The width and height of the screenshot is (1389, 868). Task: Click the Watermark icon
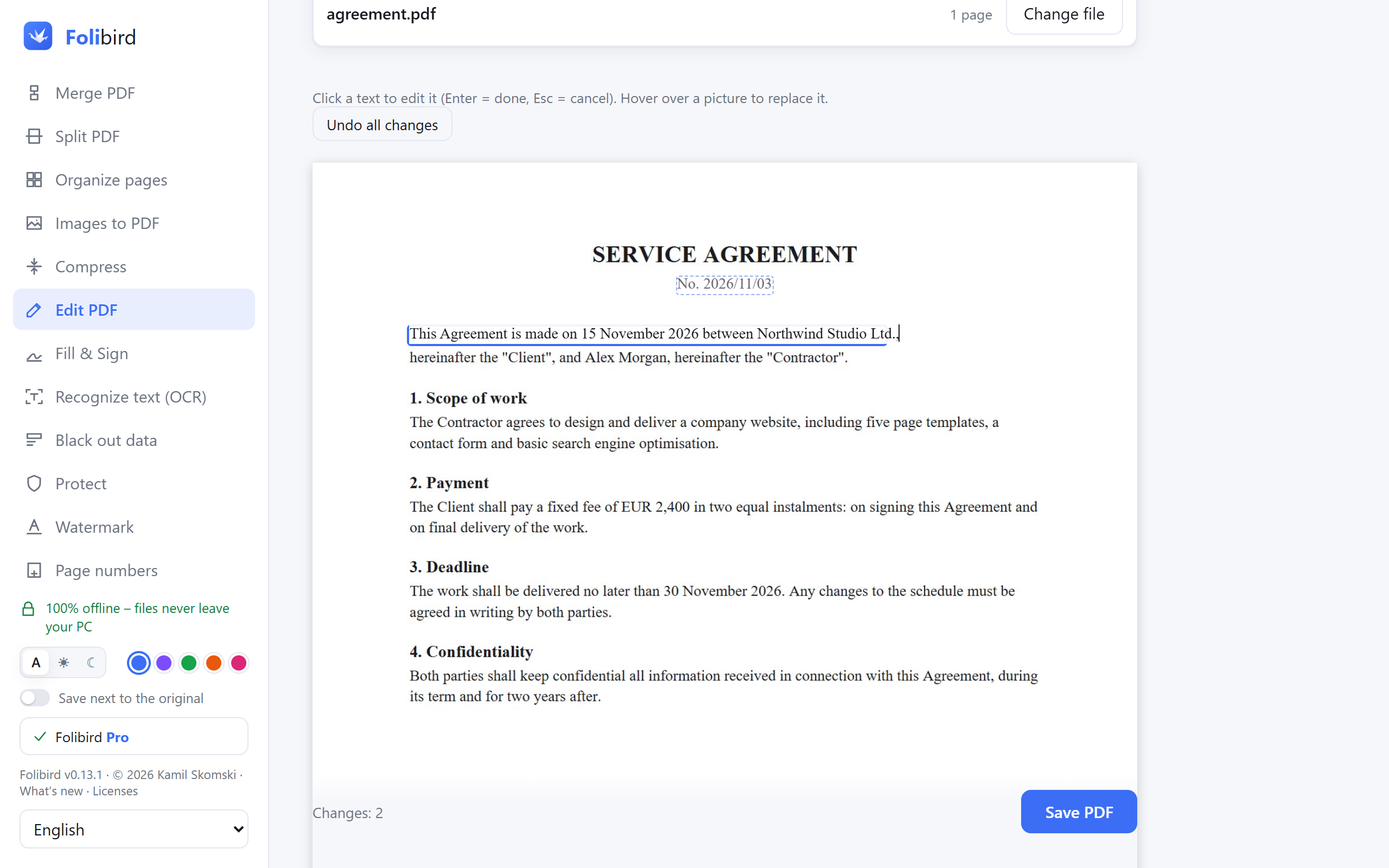34,527
